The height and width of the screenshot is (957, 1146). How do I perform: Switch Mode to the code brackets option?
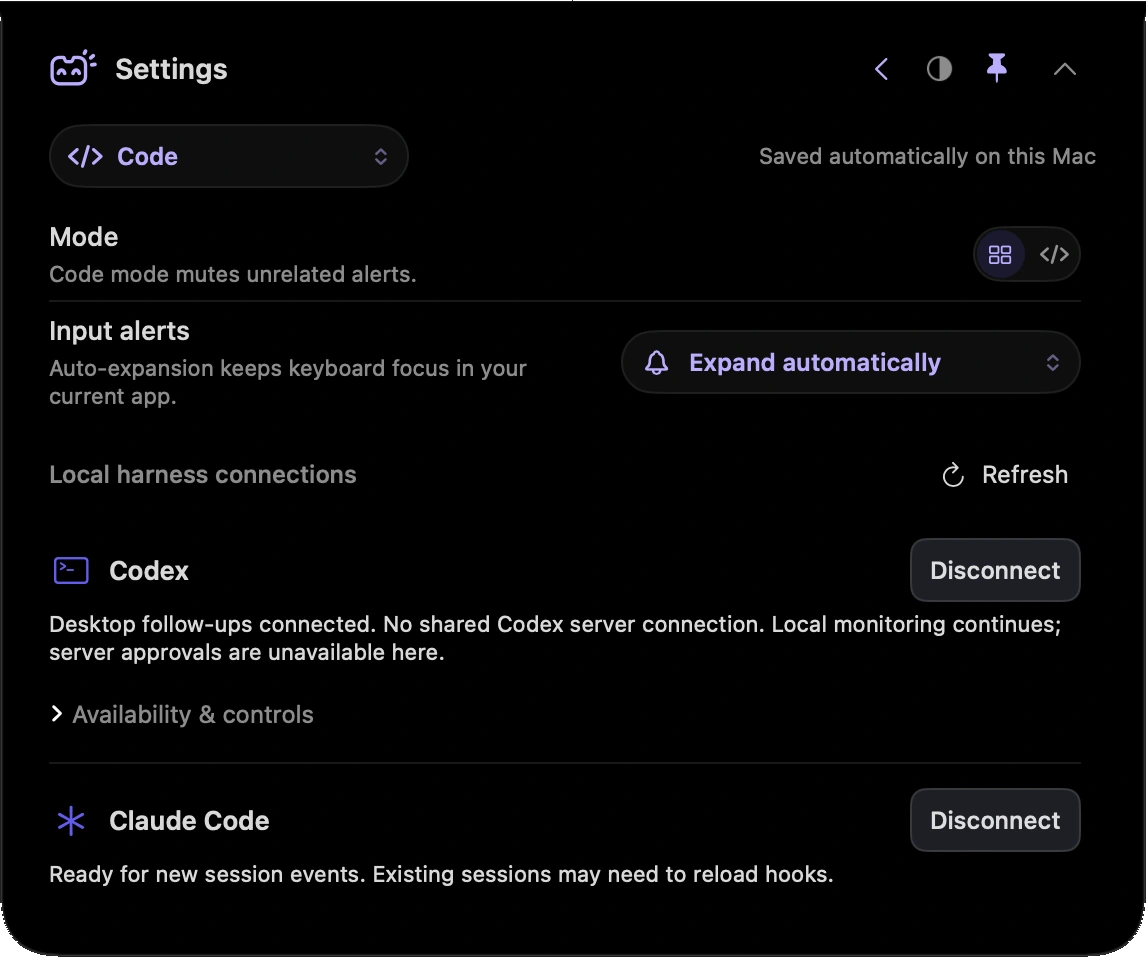pyautogui.click(x=1054, y=254)
